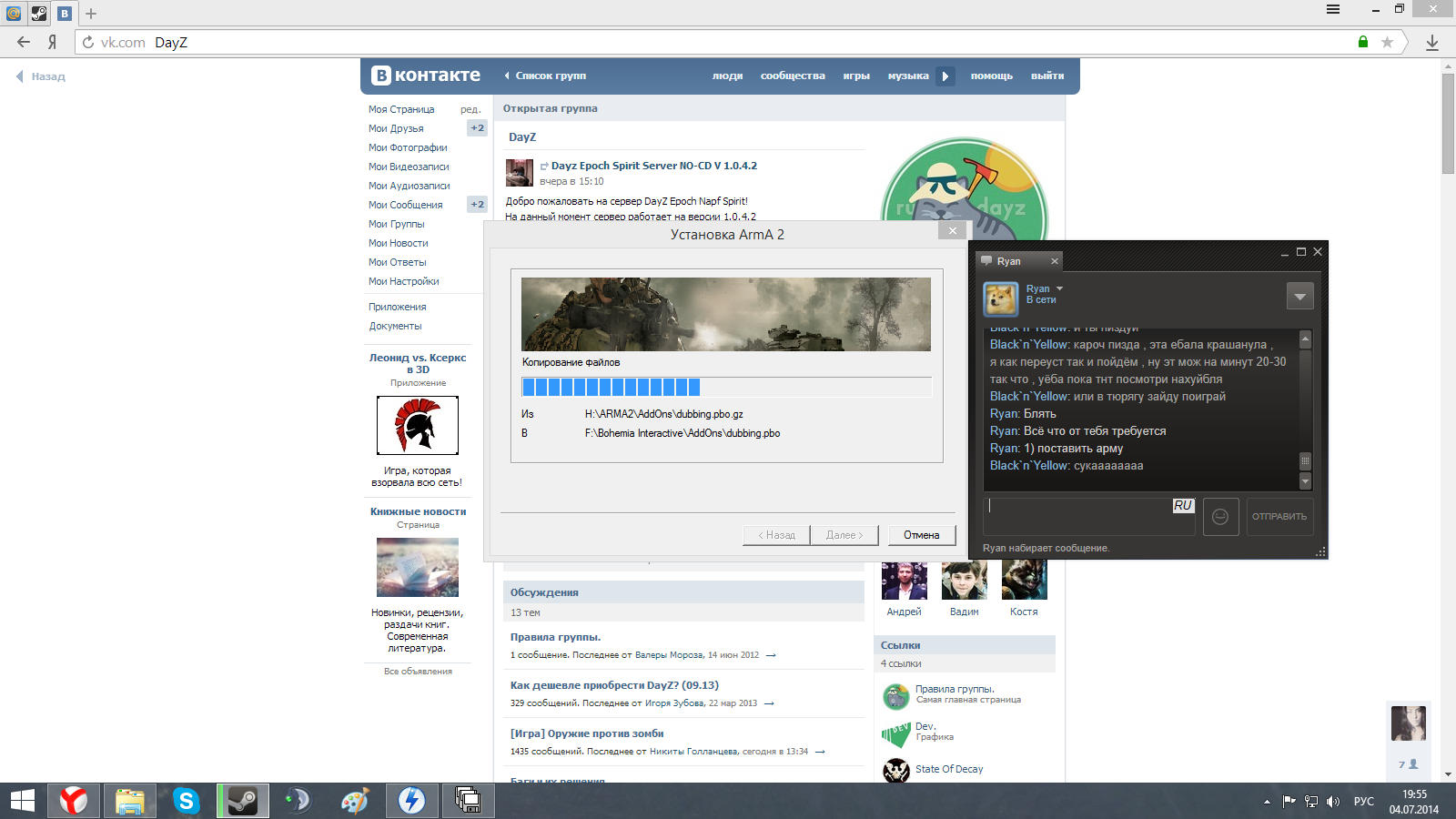This screenshot has height=819, width=1456.
Task: Click the chat message input field
Action: click(1089, 516)
